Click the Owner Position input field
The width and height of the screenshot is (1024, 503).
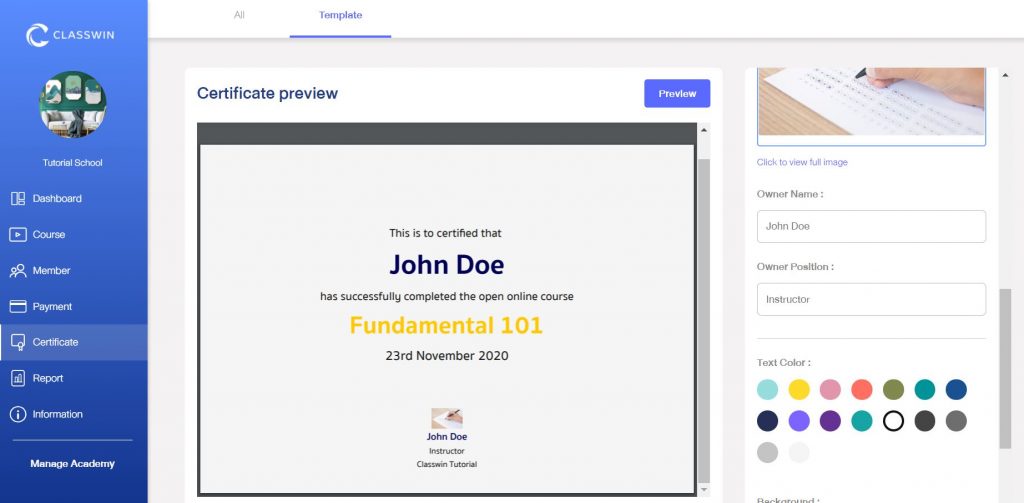(x=871, y=299)
